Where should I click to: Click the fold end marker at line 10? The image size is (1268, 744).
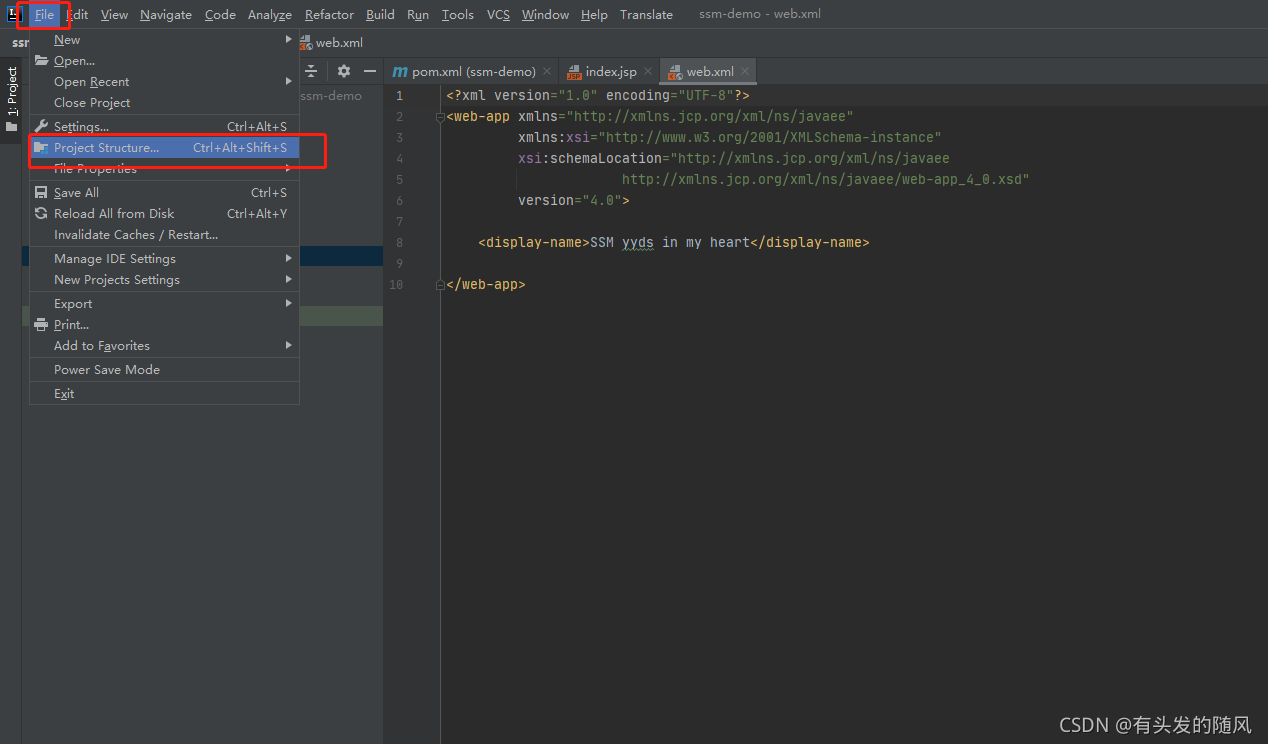point(440,285)
